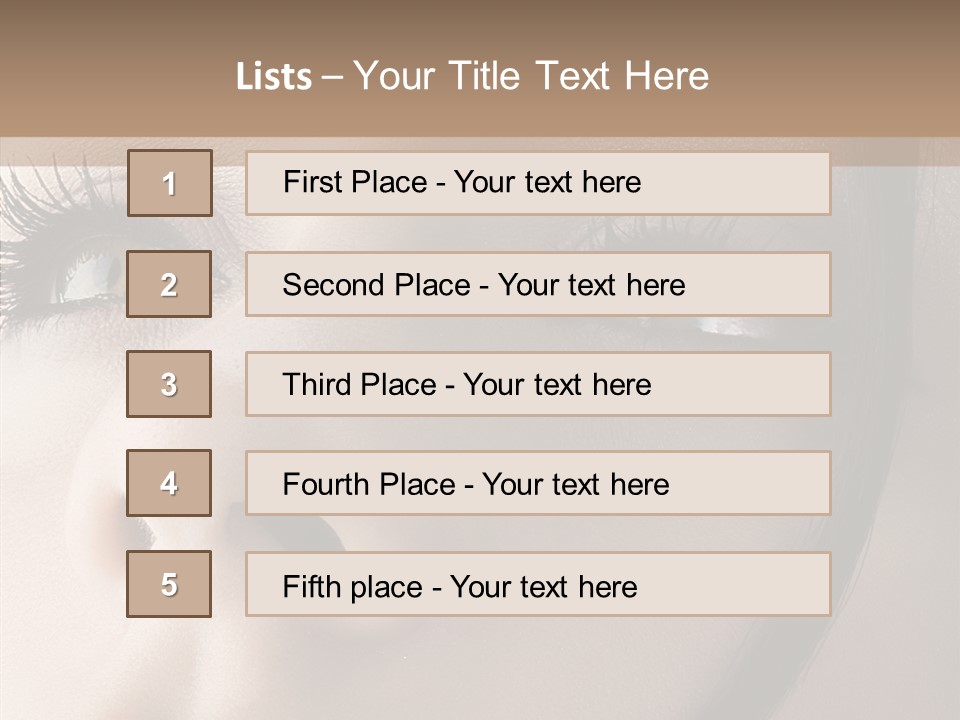Select the First Place text bar
Viewport: 960px width, 720px height.
click(538, 183)
